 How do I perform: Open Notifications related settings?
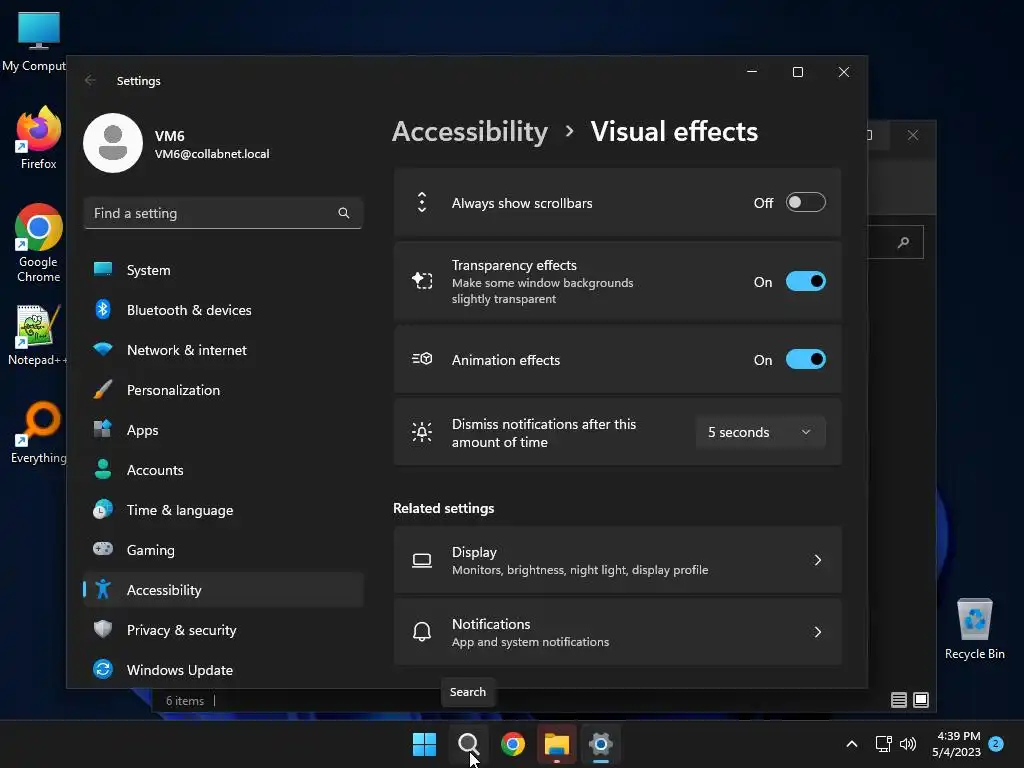[617, 632]
